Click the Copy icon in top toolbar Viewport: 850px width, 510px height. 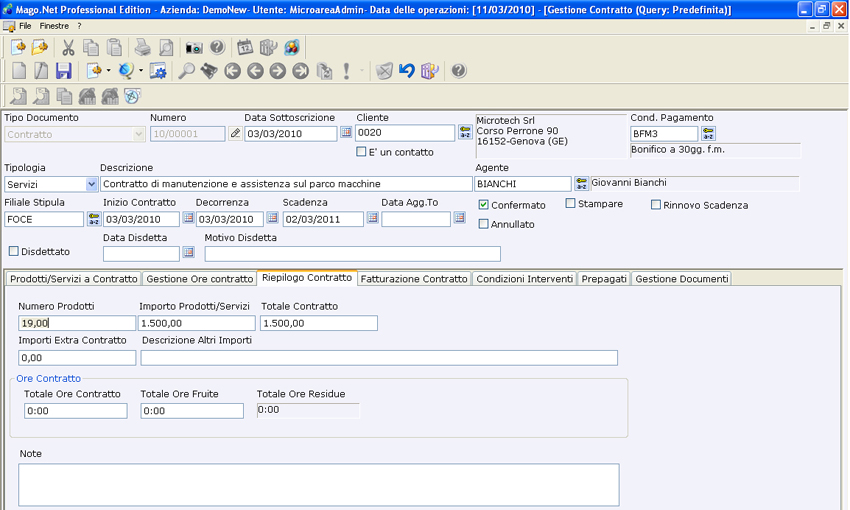[x=91, y=48]
